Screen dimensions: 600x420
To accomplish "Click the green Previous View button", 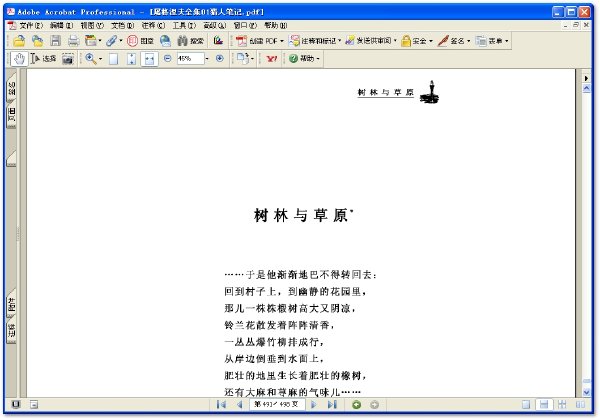I will pyautogui.click(x=356, y=404).
